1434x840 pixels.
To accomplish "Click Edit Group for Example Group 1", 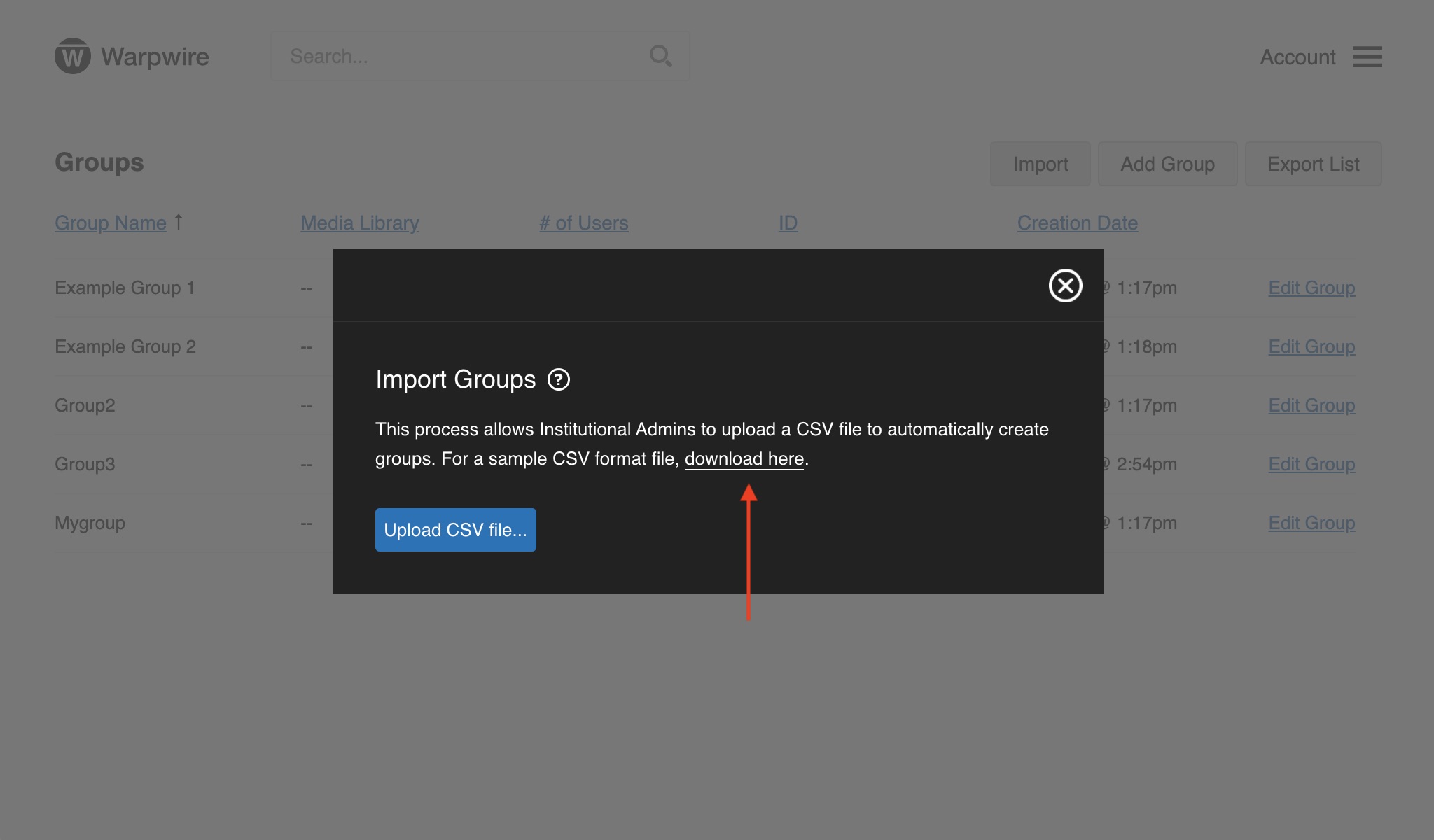I will [1311, 288].
